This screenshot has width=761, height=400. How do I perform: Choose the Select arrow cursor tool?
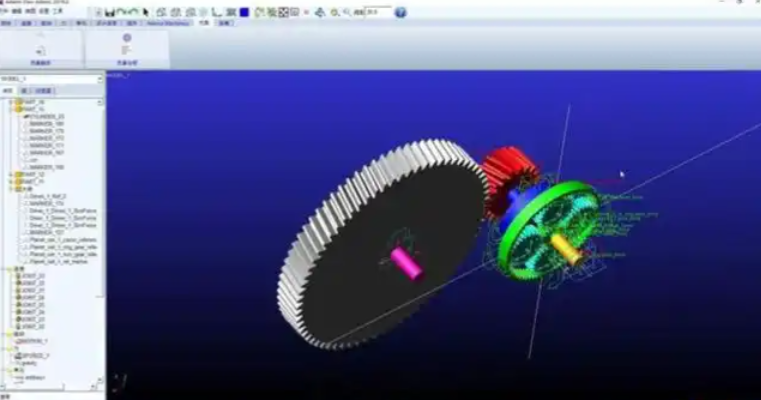coord(146,12)
